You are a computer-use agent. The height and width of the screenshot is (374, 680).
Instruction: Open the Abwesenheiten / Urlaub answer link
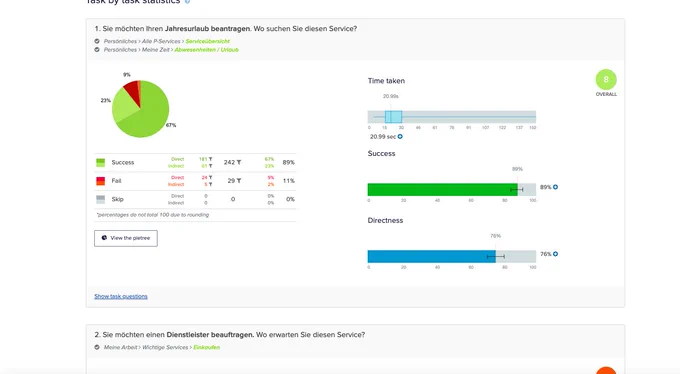206,49
